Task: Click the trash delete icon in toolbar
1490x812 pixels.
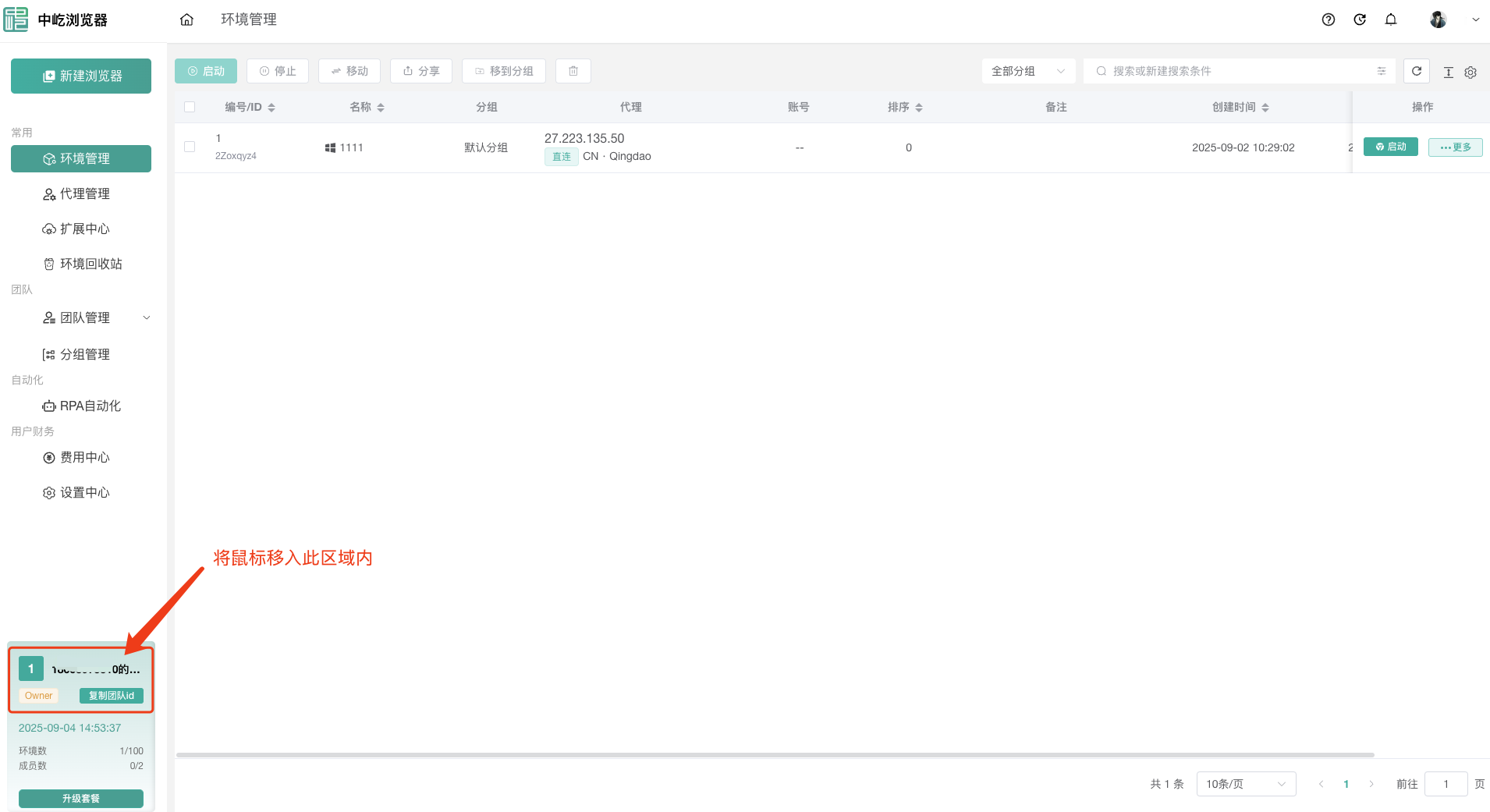Action: coord(573,71)
